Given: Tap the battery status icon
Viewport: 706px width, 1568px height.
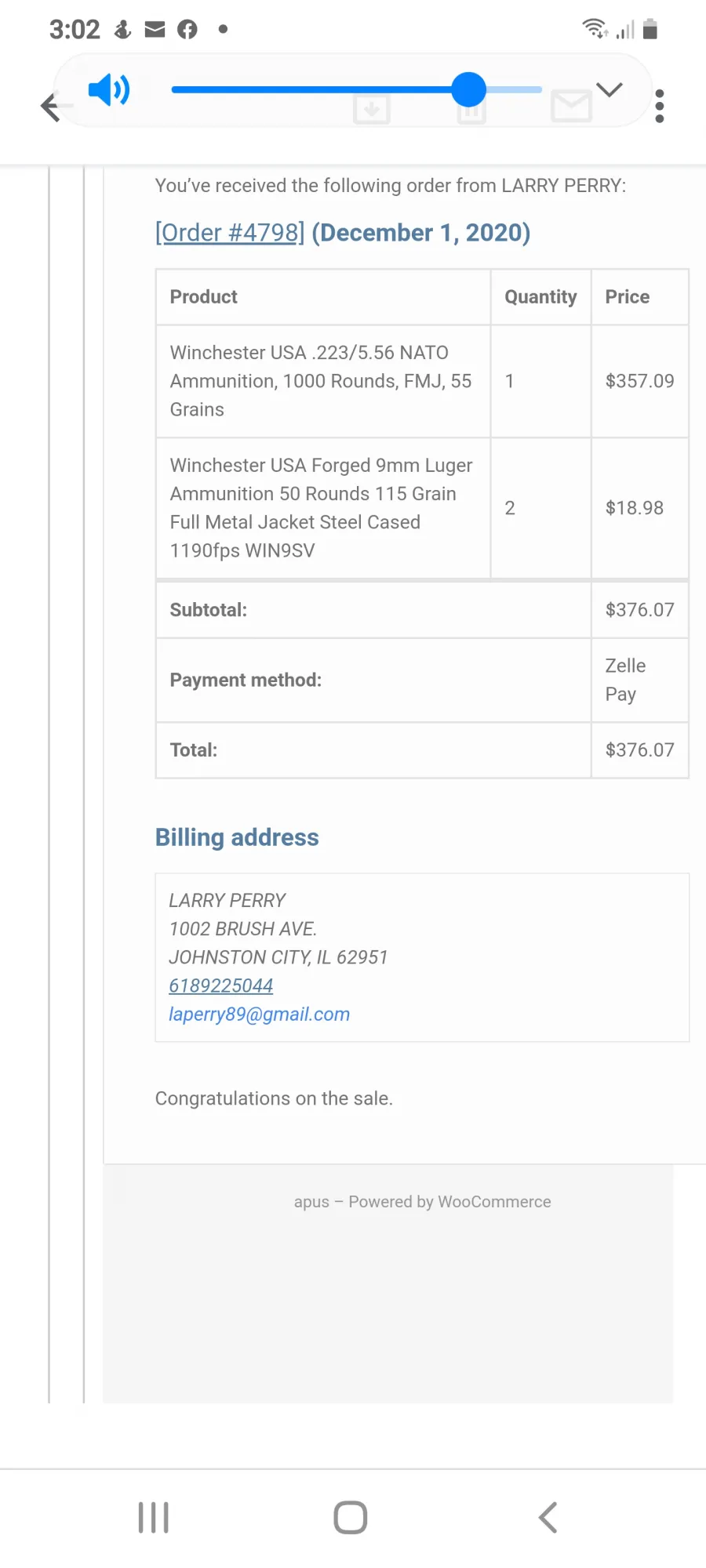Looking at the screenshot, I should [x=650, y=29].
